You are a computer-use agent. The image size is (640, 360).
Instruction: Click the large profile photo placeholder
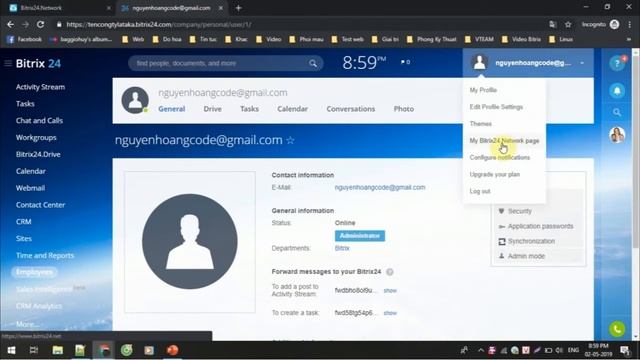(190, 242)
